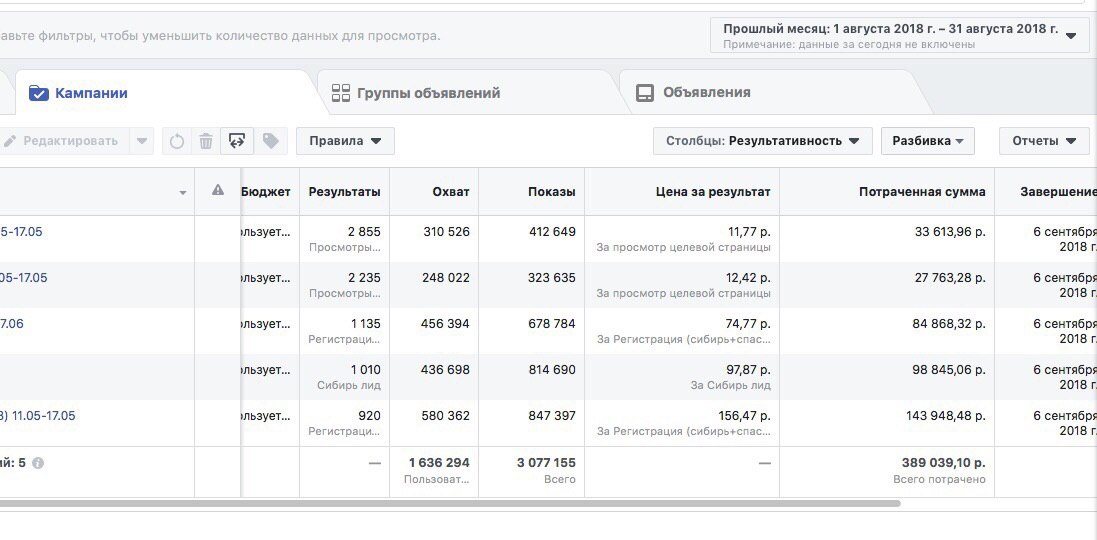Viewport: 1097px width, 540px height.
Task: Expand the Редактировать dropdown arrow
Action: pyautogui.click(x=142, y=141)
